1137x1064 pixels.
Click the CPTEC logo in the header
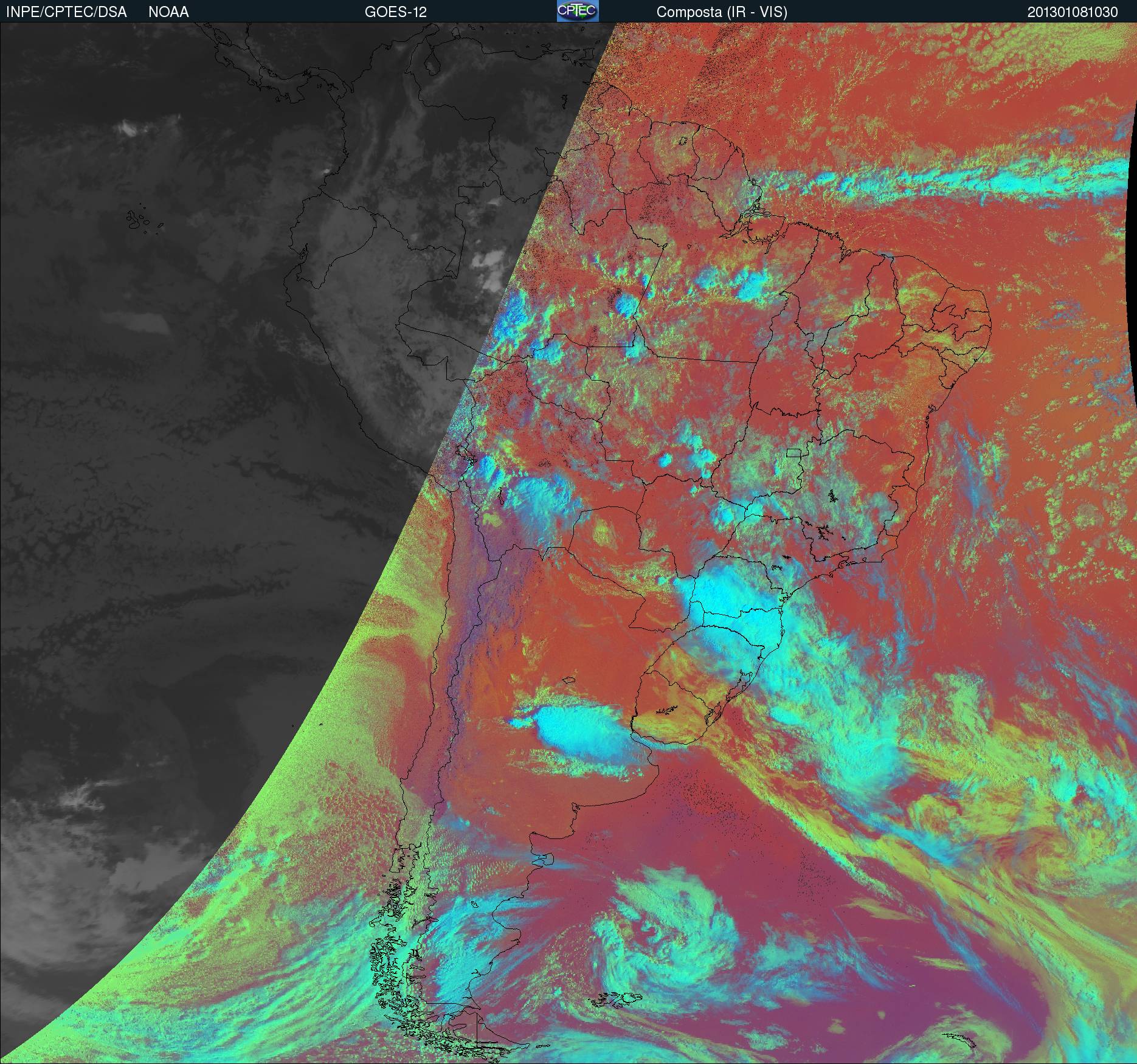(x=578, y=11)
